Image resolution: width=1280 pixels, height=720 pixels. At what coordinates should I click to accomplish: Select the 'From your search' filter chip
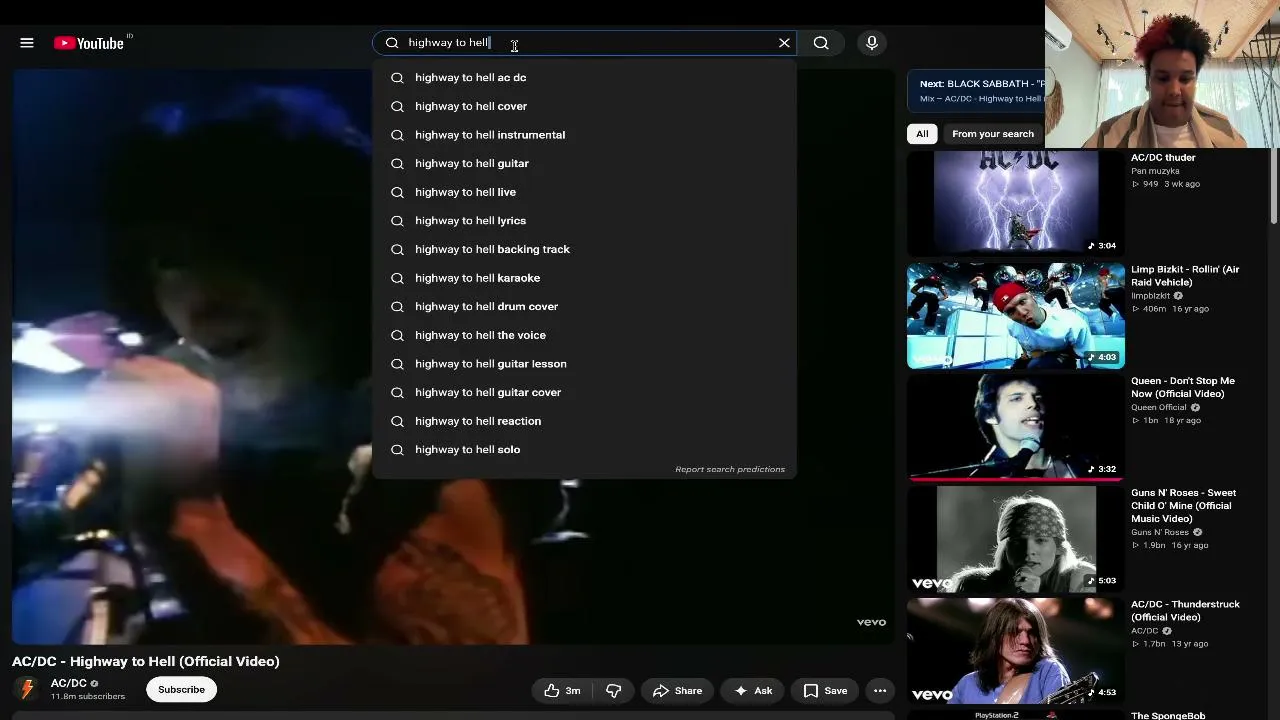pyautogui.click(x=993, y=134)
